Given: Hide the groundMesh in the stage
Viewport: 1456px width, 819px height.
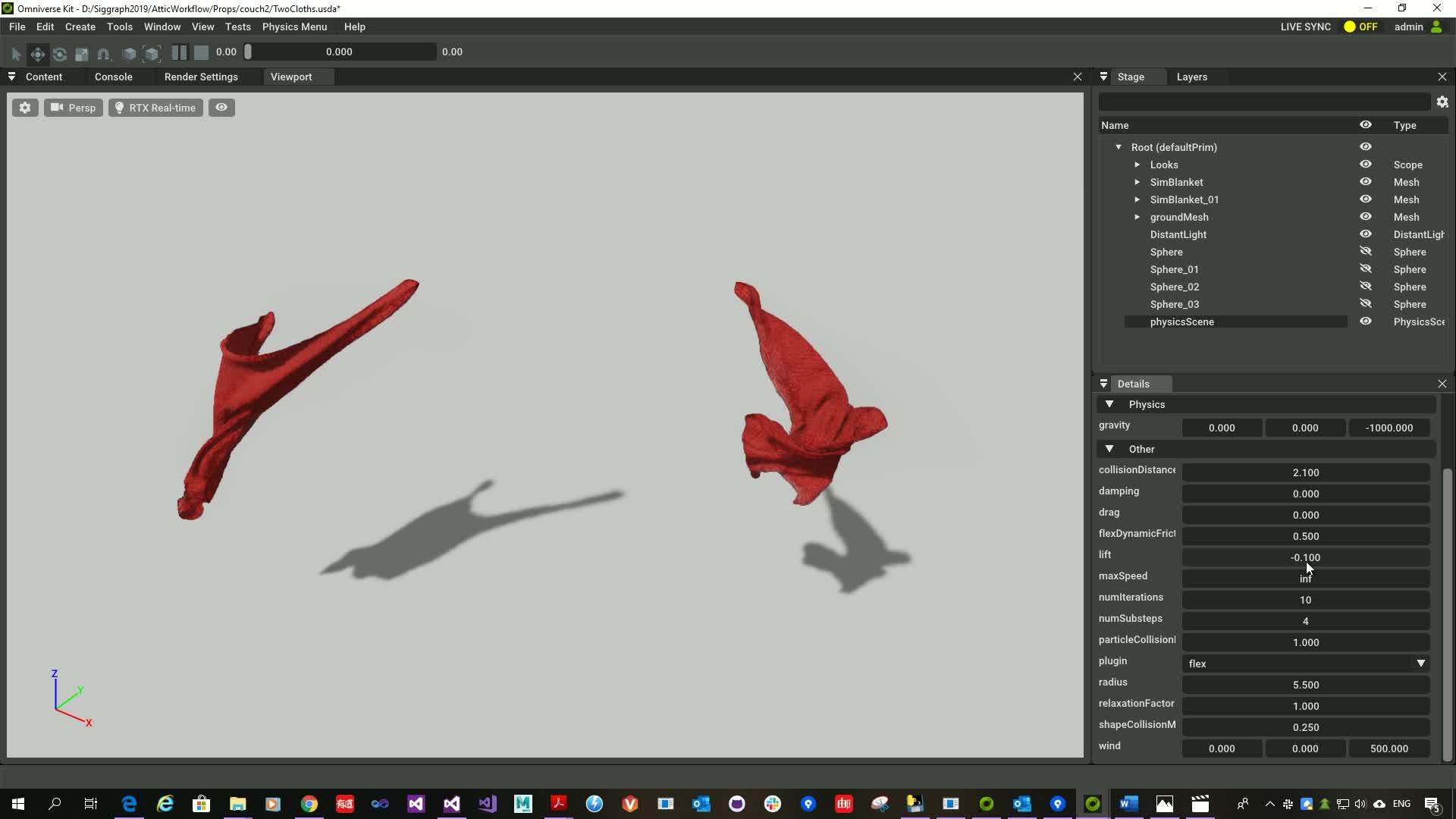Looking at the screenshot, I should (x=1366, y=217).
